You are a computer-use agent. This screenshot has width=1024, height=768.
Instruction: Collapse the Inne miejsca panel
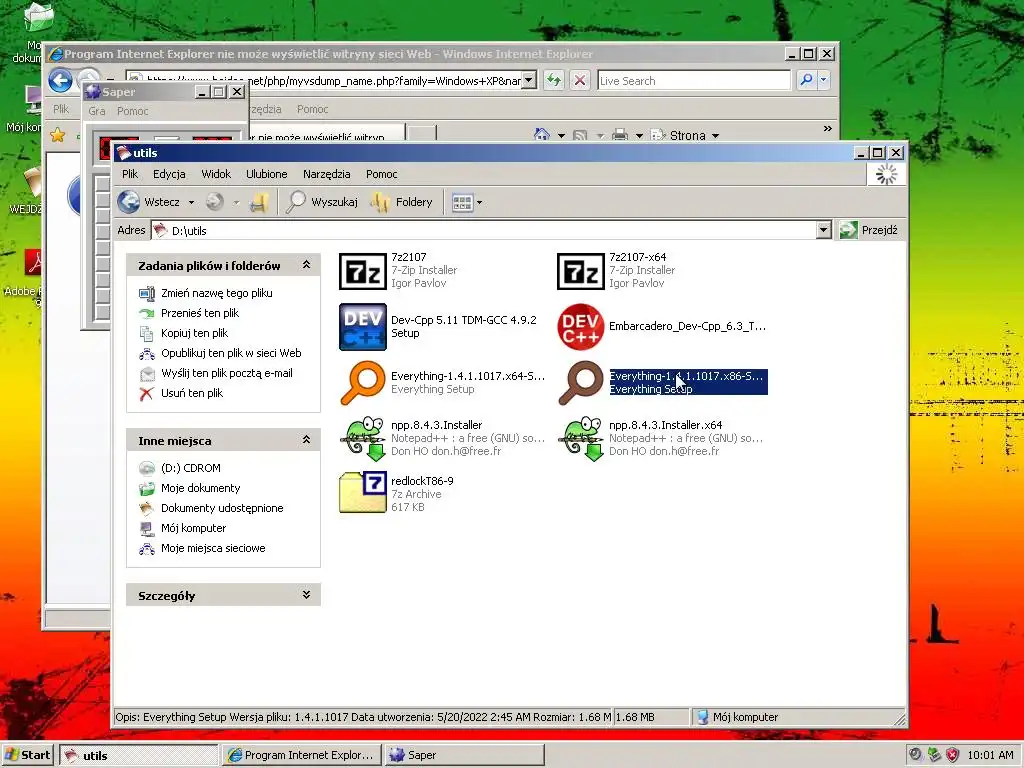tap(306, 440)
